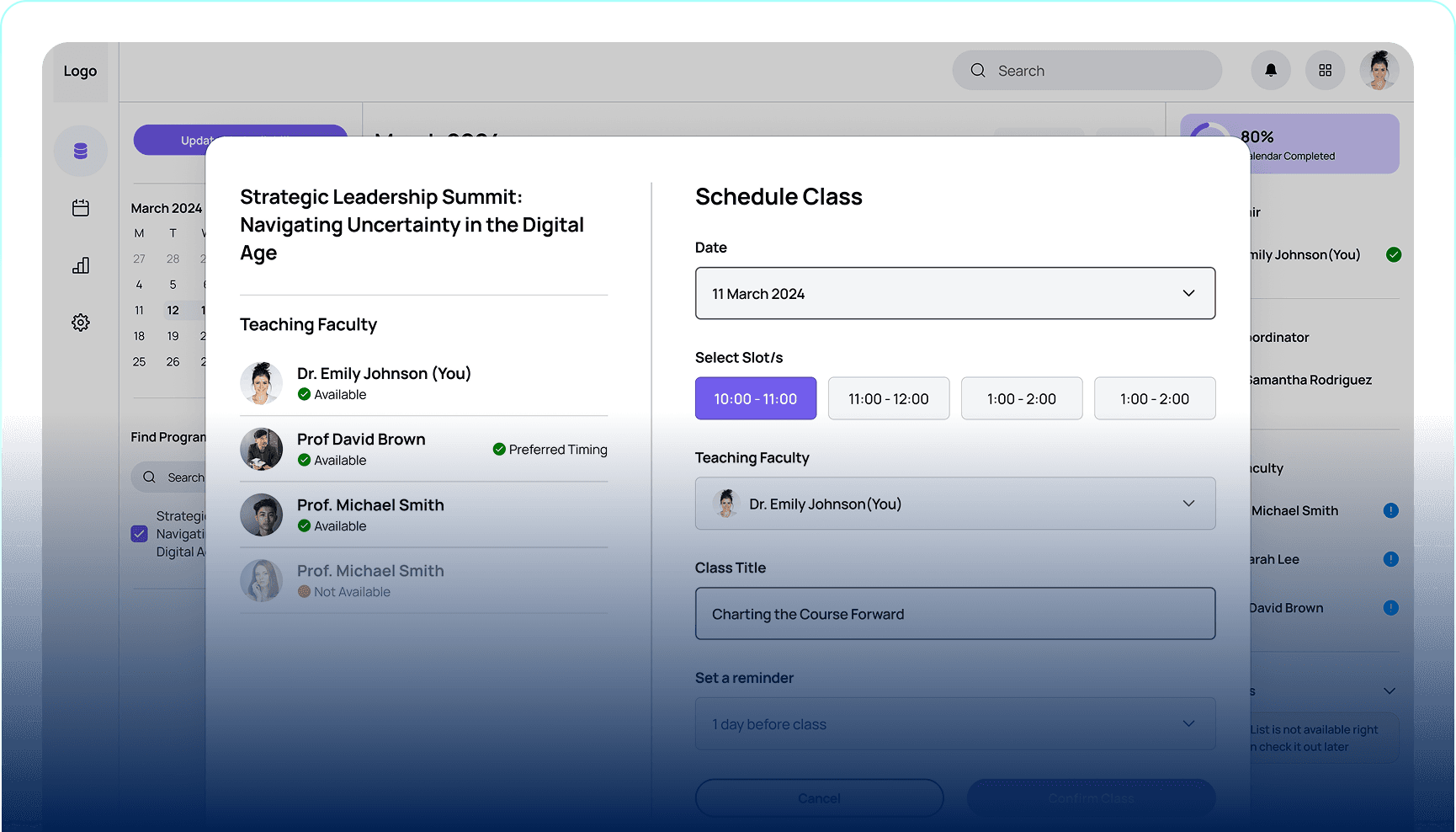Image resolution: width=1456 pixels, height=832 pixels.
Task: Toggle the Strategic Leadership program checkbox
Action: 140,534
